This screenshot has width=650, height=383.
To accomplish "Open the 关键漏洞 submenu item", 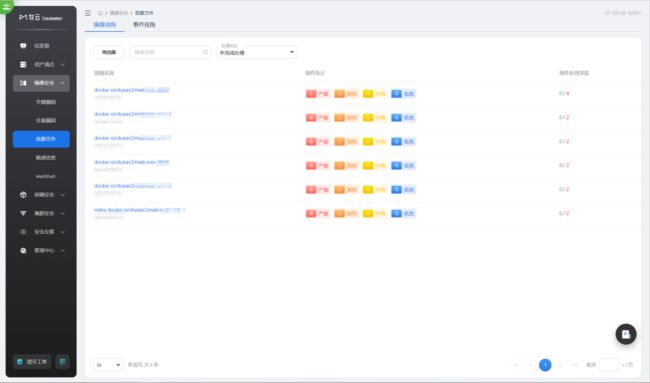I will (45, 102).
